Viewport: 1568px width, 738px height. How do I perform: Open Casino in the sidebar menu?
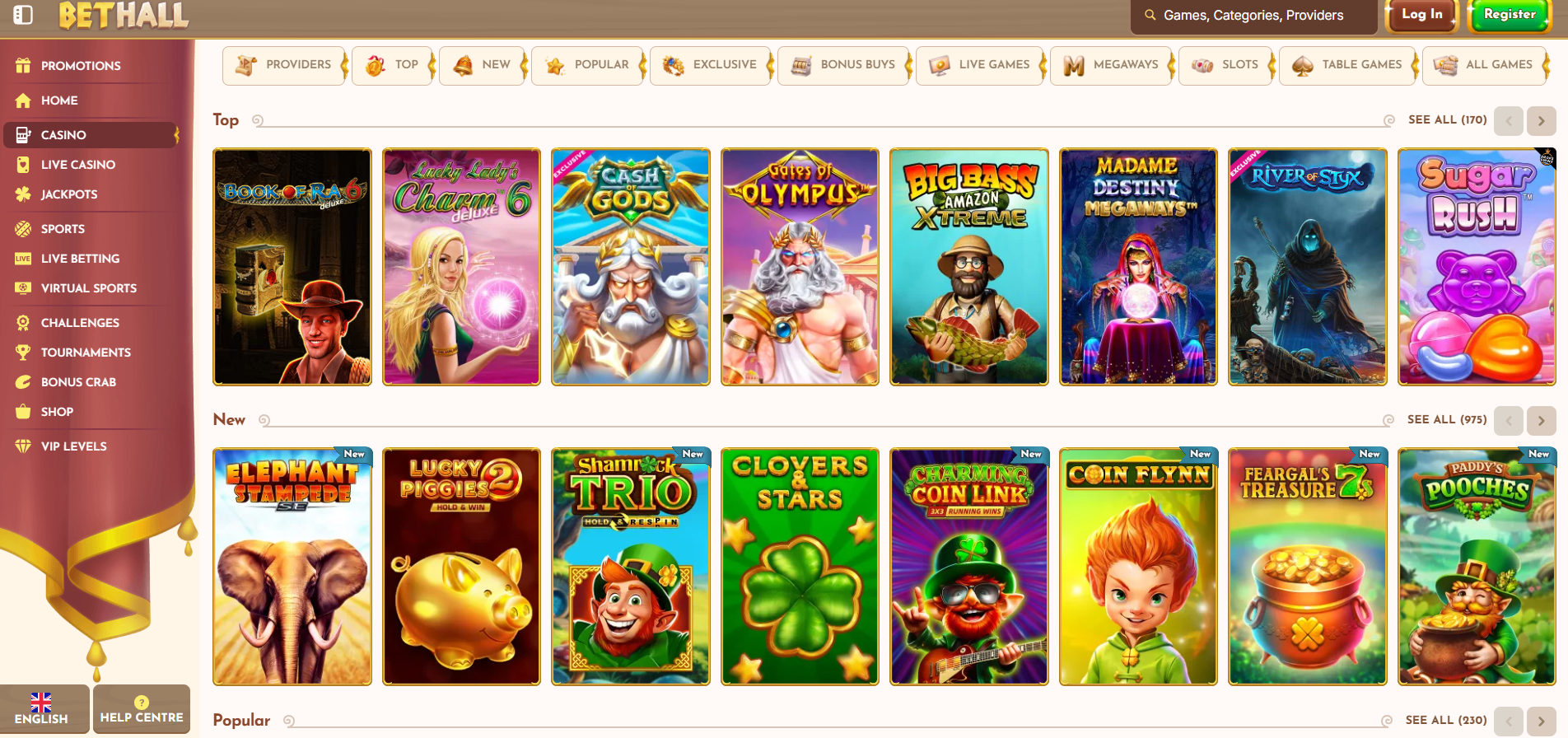(x=91, y=135)
